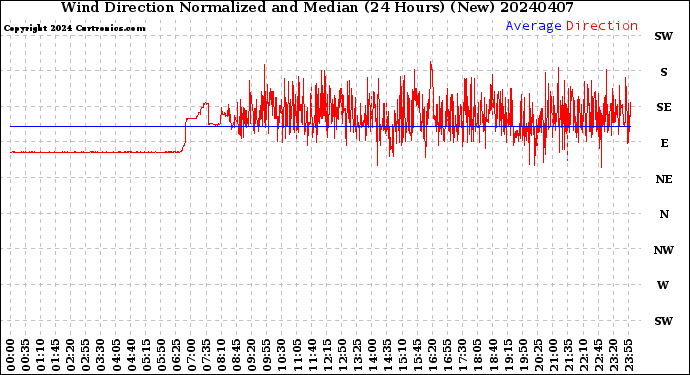Click the 02:55 time label

click(86, 355)
